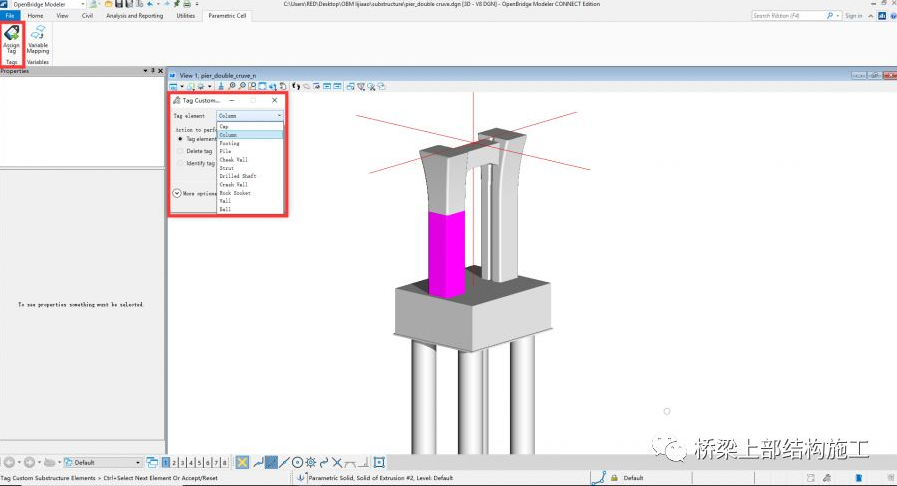Click the Default level in status bar
Viewport: 897px width, 486px height.
coord(633,477)
